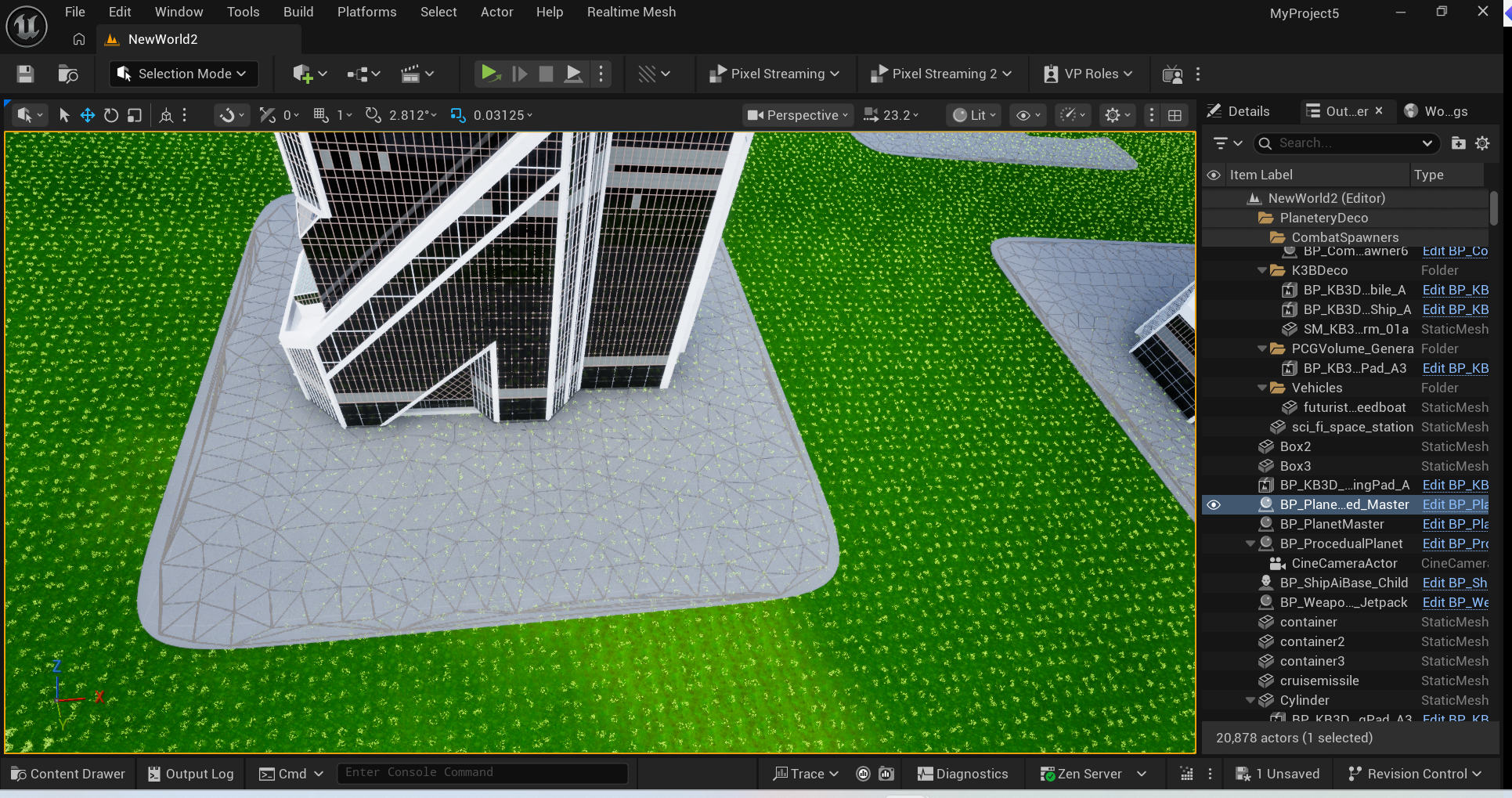The width and height of the screenshot is (1512, 798).
Task: Click Edit BP_KB link for BP_KB3D...bile_A
Action: [1455, 290]
